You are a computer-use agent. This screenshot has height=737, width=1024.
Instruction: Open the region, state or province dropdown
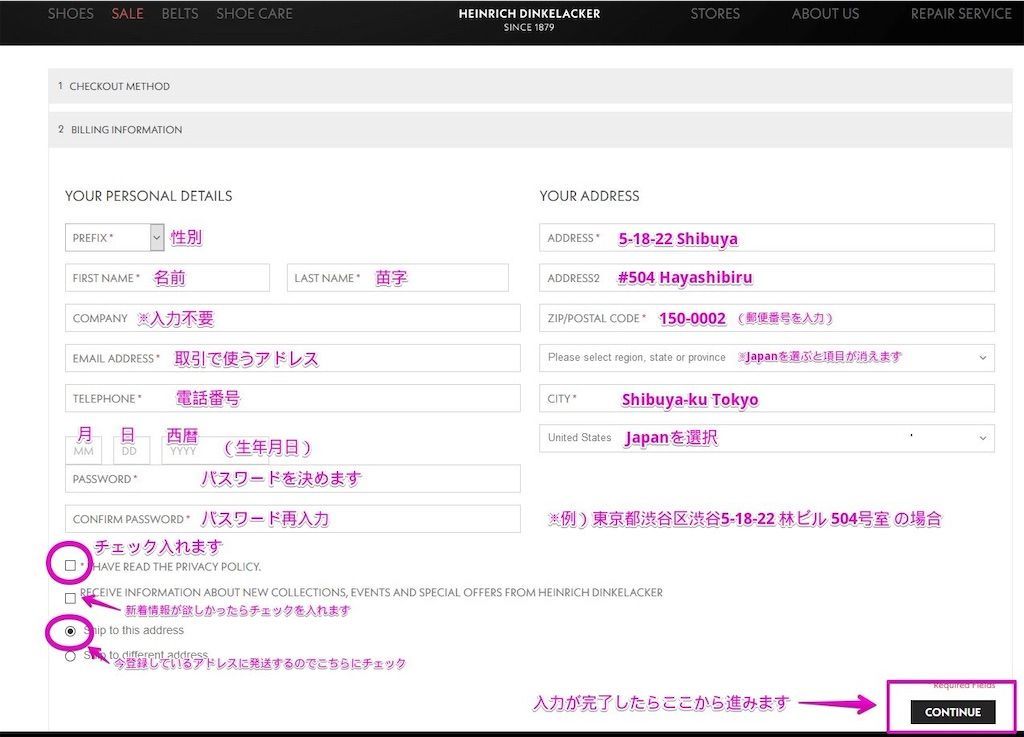pos(767,358)
